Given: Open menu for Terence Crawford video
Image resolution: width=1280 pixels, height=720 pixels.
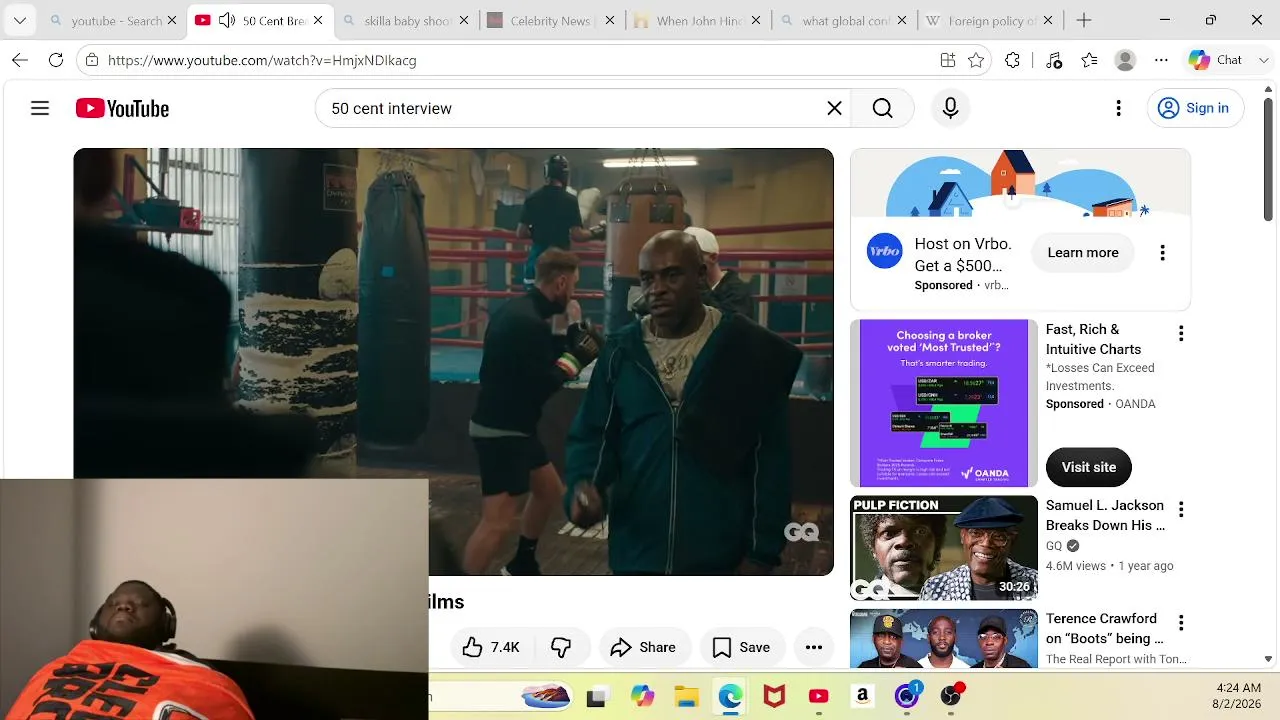Looking at the screenshot, I should 1181,623.
